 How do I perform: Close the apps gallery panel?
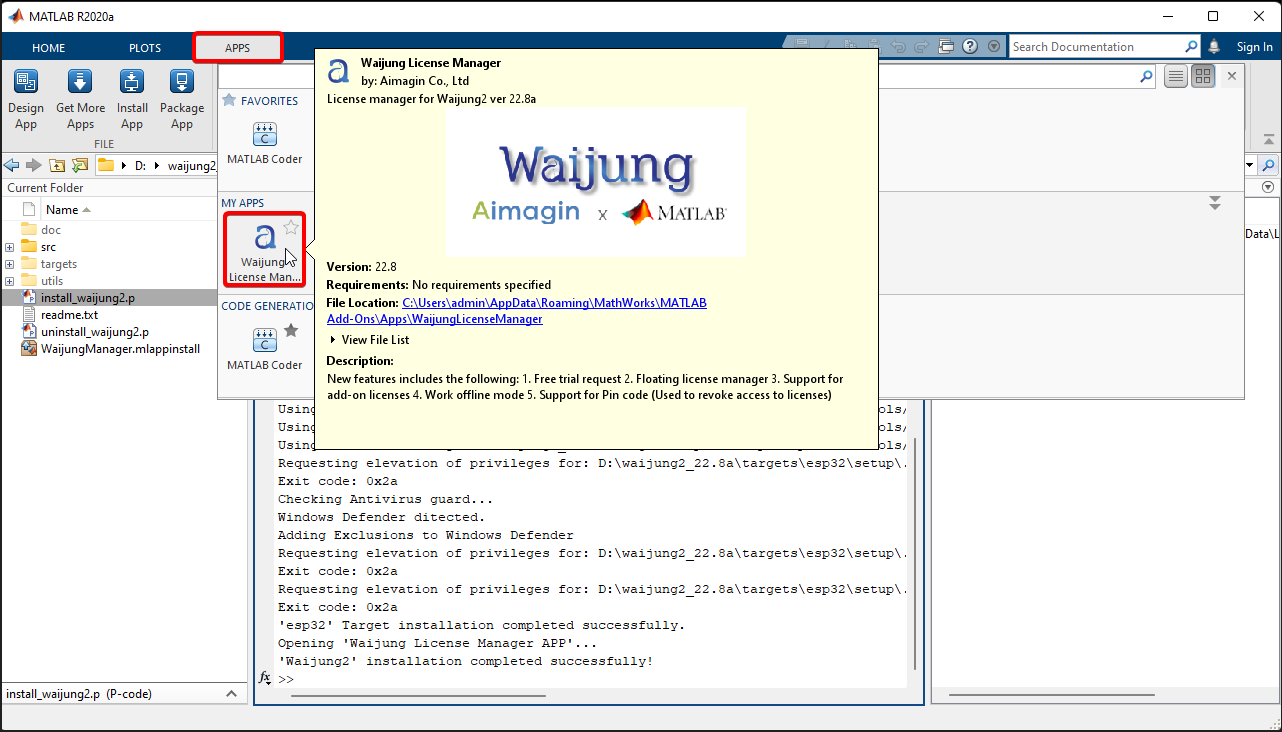coord(1232,76)
